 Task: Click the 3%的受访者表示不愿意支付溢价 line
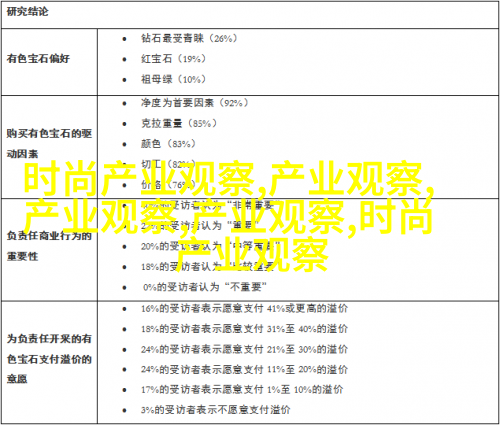point(216,410)
